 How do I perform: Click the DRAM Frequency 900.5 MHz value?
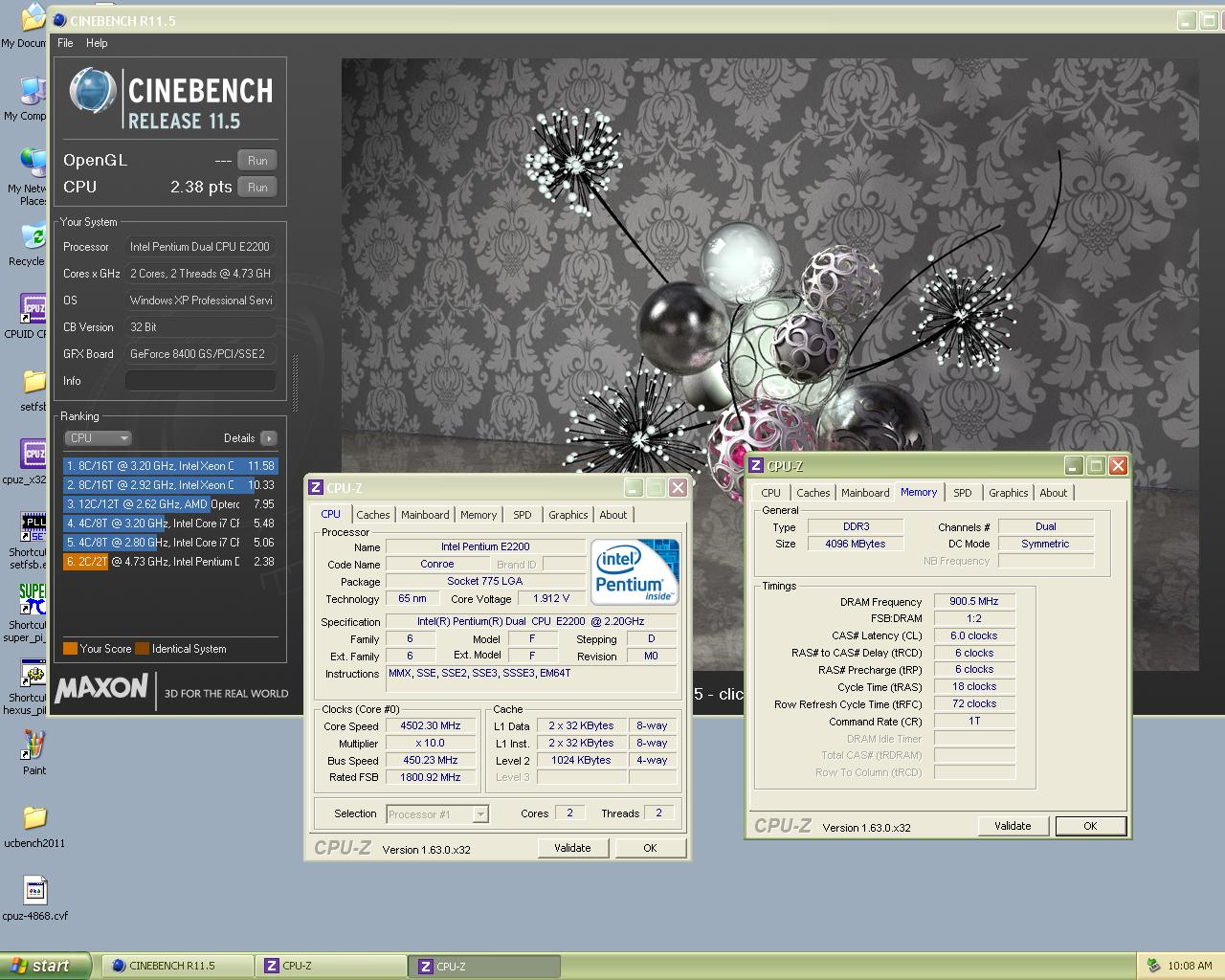tap(974, 602)
